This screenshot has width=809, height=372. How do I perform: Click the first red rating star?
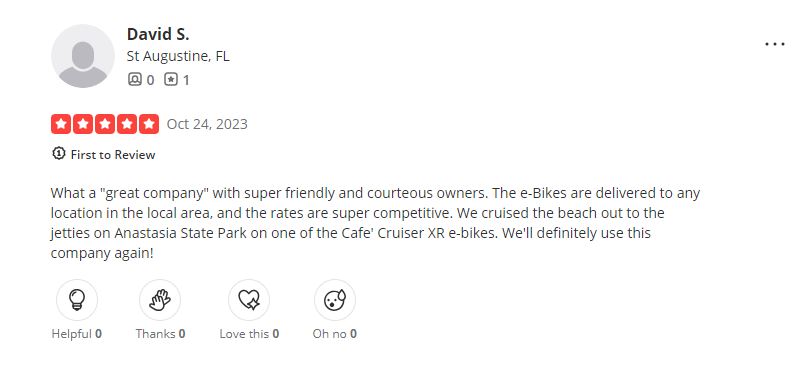(61, 124)
